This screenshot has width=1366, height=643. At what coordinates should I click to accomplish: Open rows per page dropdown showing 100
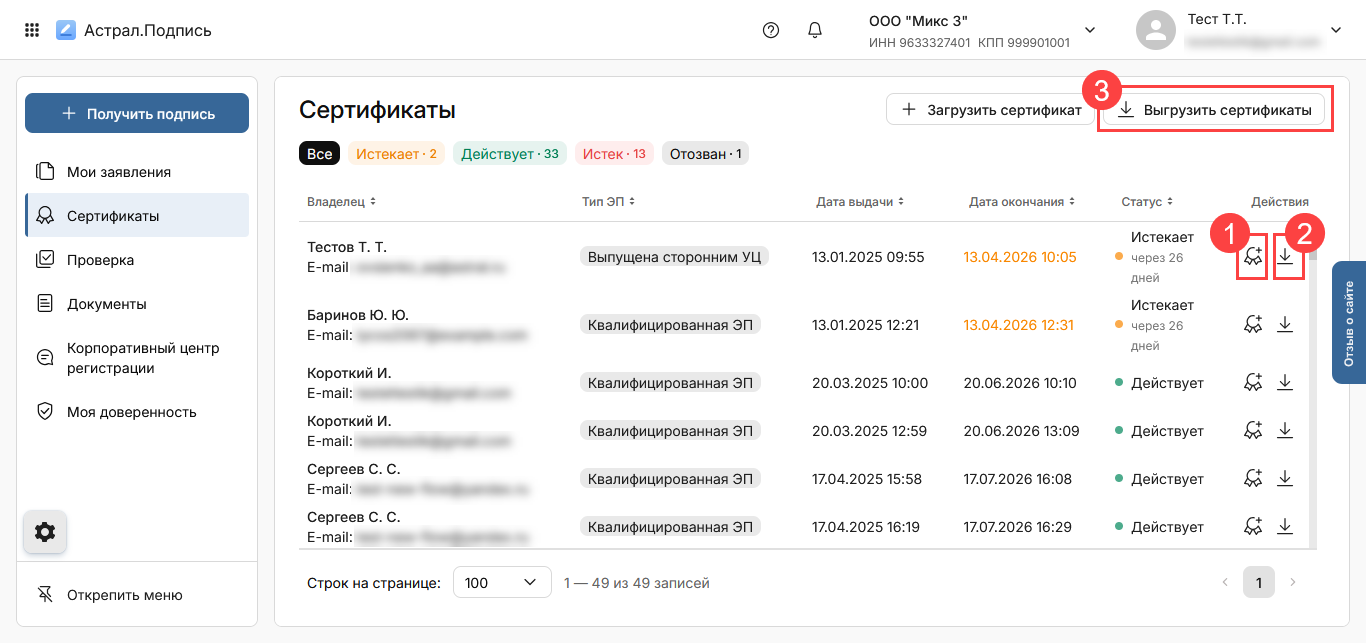click(502, 582)
